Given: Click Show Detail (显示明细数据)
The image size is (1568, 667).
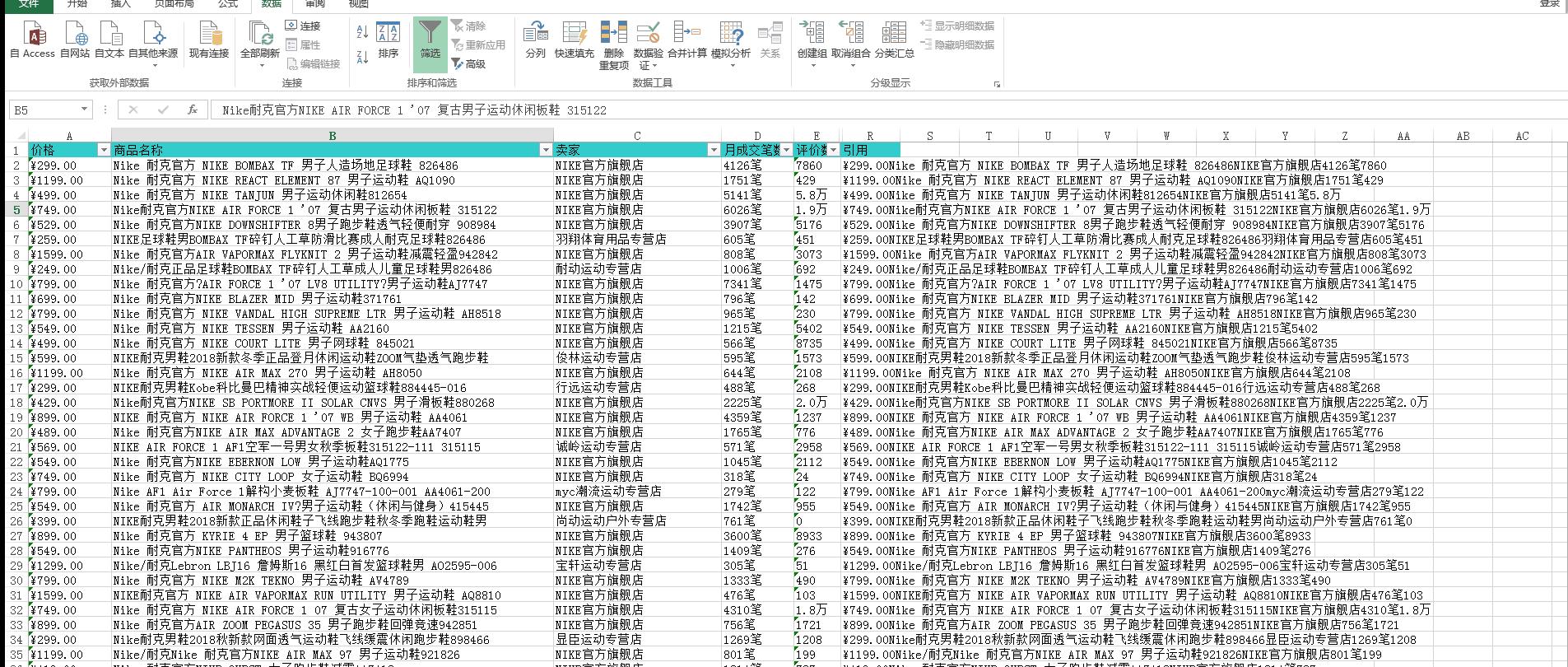Looking at the screenshot, I should coord(957,26).
